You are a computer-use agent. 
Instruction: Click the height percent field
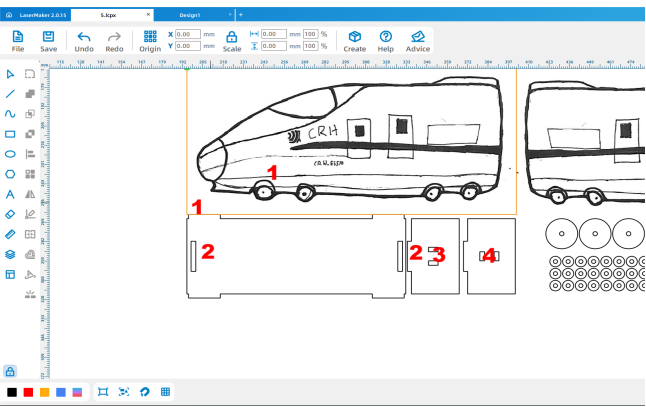pos(311,46)
